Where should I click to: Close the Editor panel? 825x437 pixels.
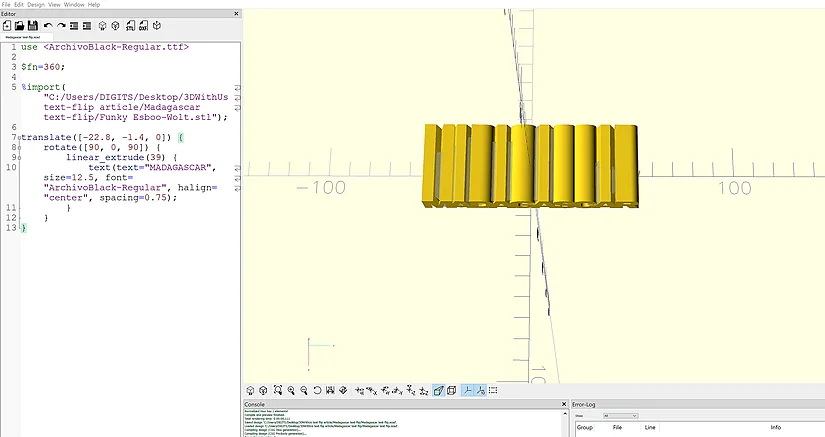pyautogui.click(x=236, y=14)
